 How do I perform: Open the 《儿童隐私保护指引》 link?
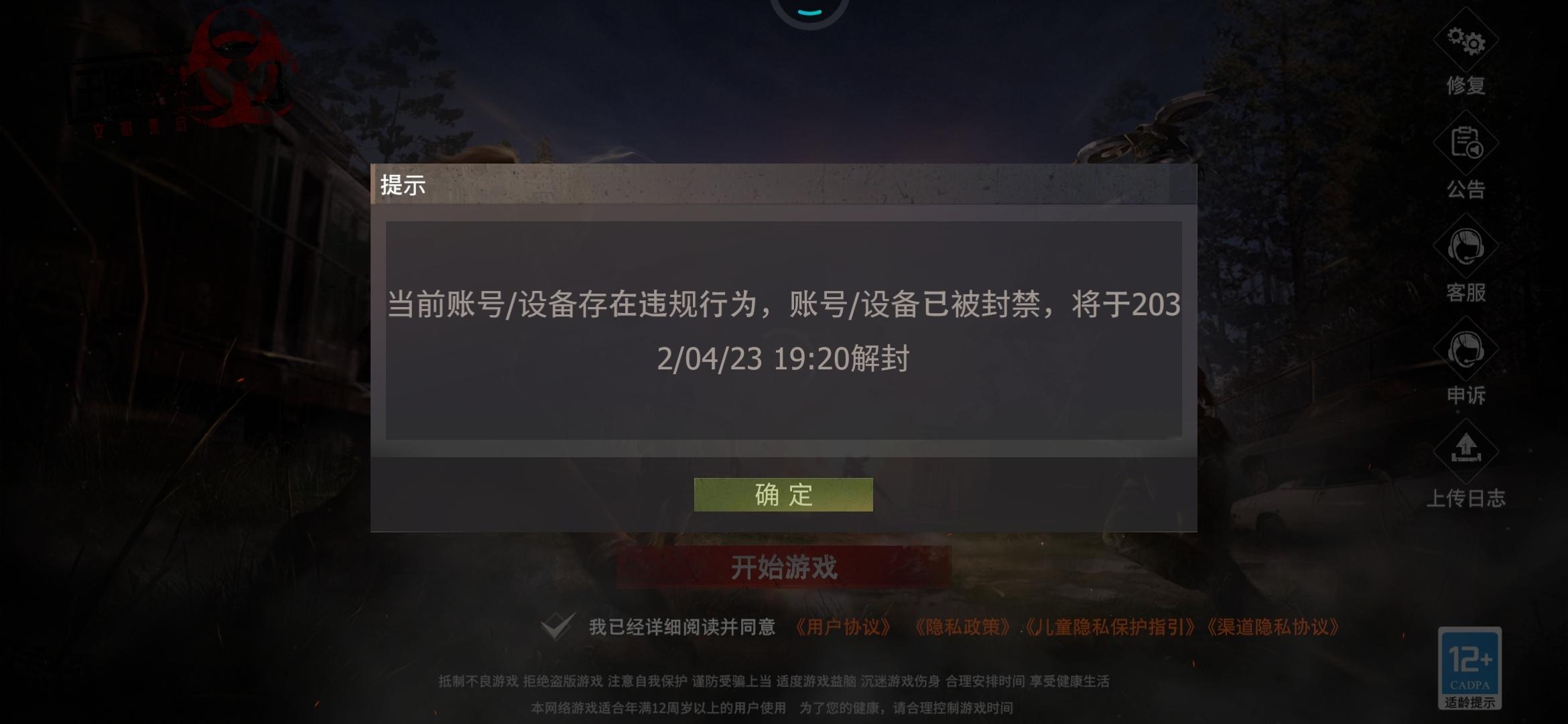[1110, 627]
